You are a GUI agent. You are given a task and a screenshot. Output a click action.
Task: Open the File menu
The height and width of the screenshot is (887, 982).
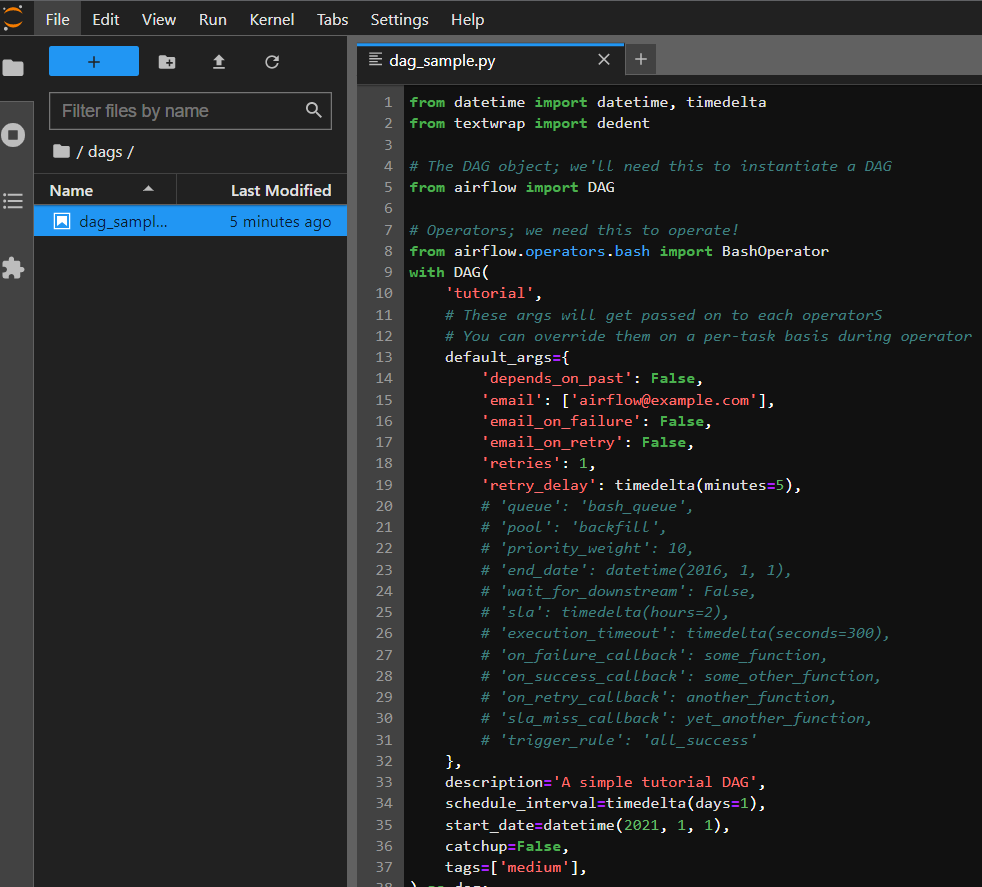57,20
